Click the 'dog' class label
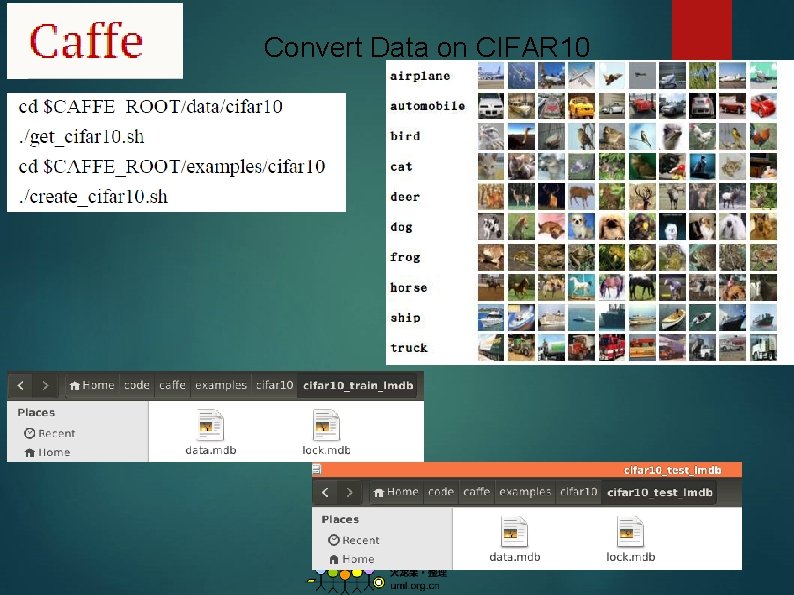 401,227
